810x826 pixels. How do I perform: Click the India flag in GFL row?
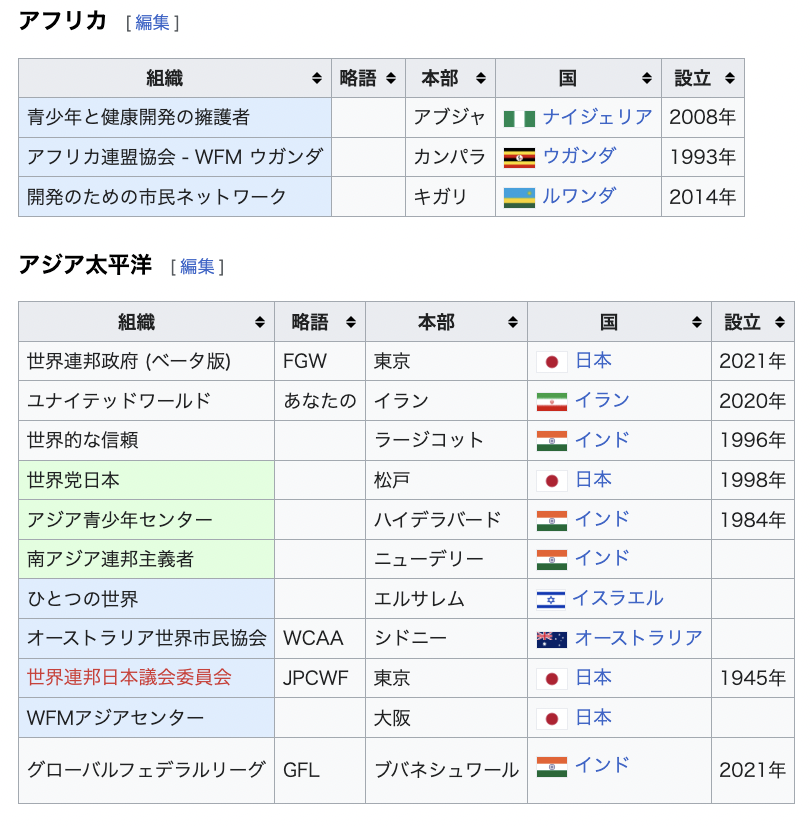[x=552, y=767]
